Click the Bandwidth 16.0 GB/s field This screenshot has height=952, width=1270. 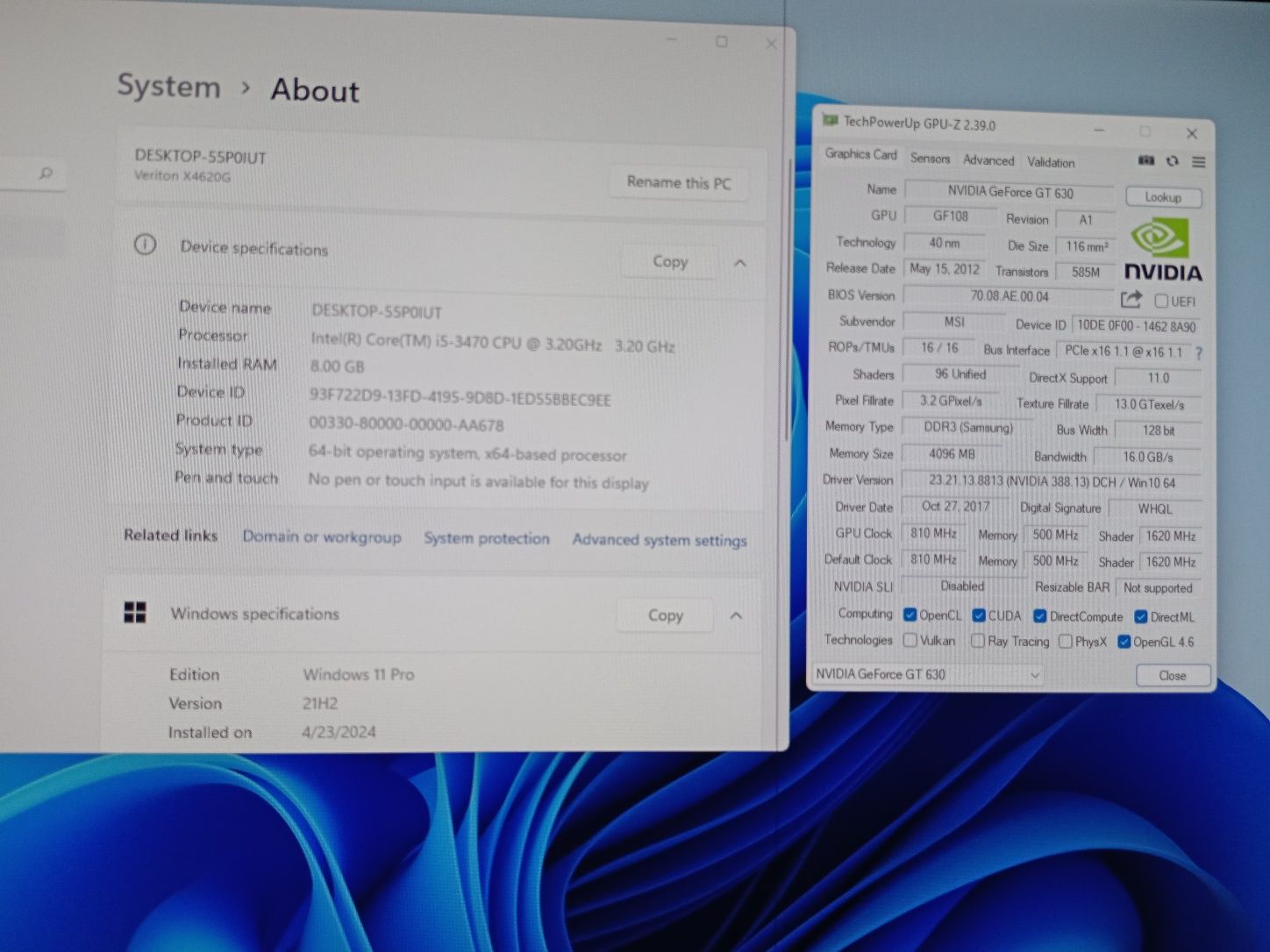point(1147,457)
